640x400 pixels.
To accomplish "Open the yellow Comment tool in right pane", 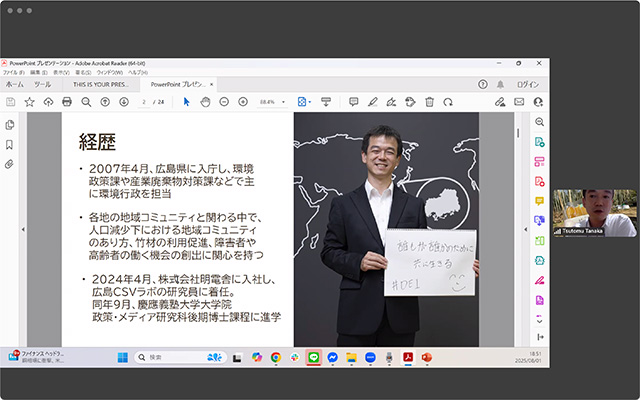I will click(x=539, y=201).
